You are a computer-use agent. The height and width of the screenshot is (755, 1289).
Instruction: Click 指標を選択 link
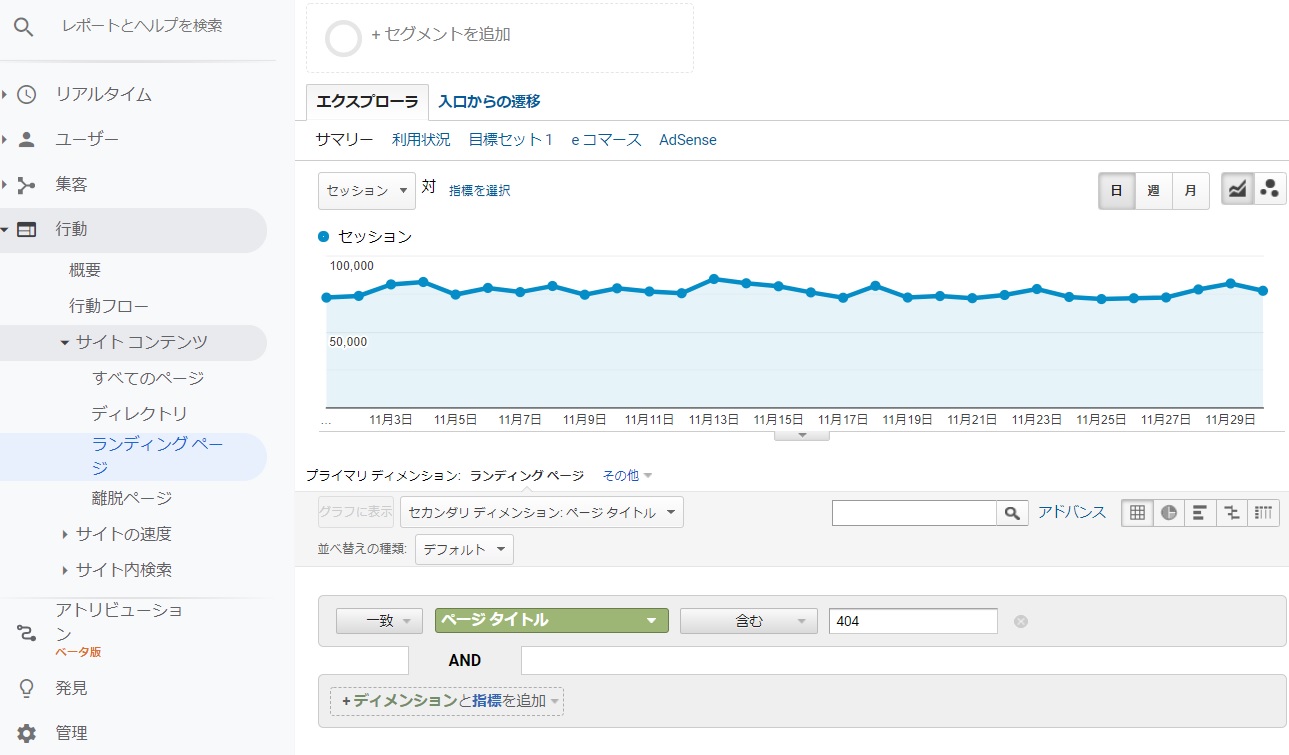(x=479, y=190)
